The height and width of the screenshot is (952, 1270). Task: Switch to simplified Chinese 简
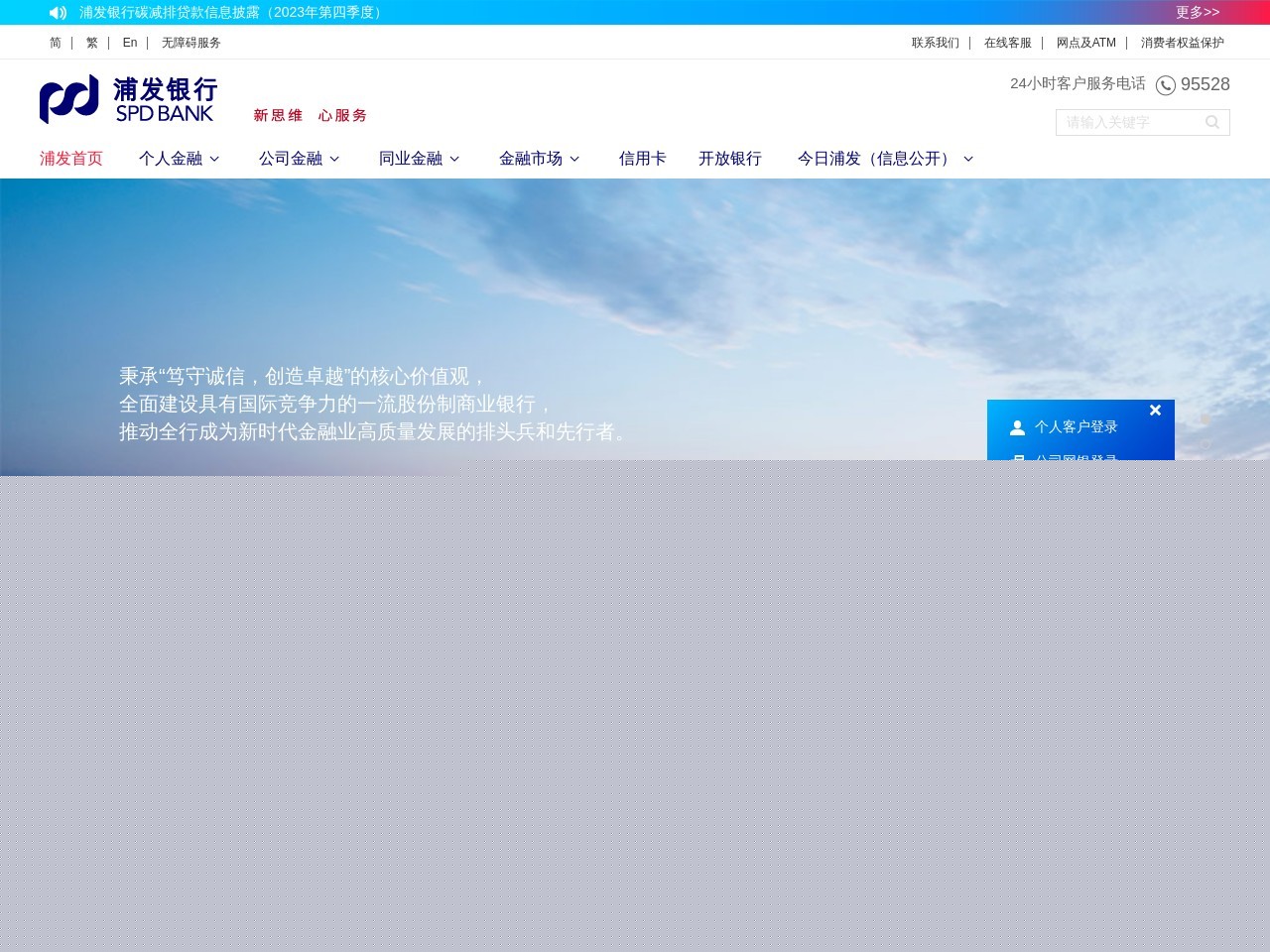tap(55, 43)
